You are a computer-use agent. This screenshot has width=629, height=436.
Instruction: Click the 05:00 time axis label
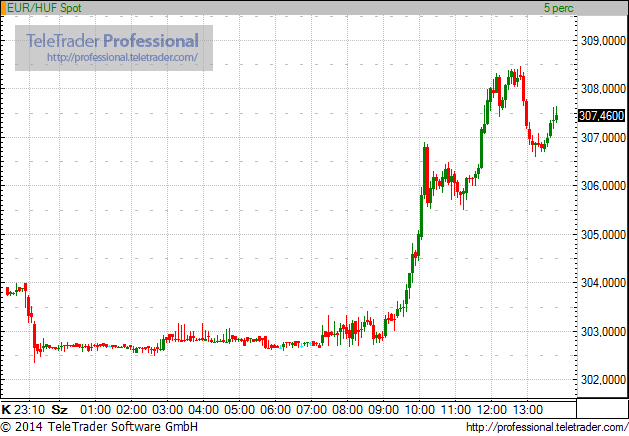click(239, 410)
